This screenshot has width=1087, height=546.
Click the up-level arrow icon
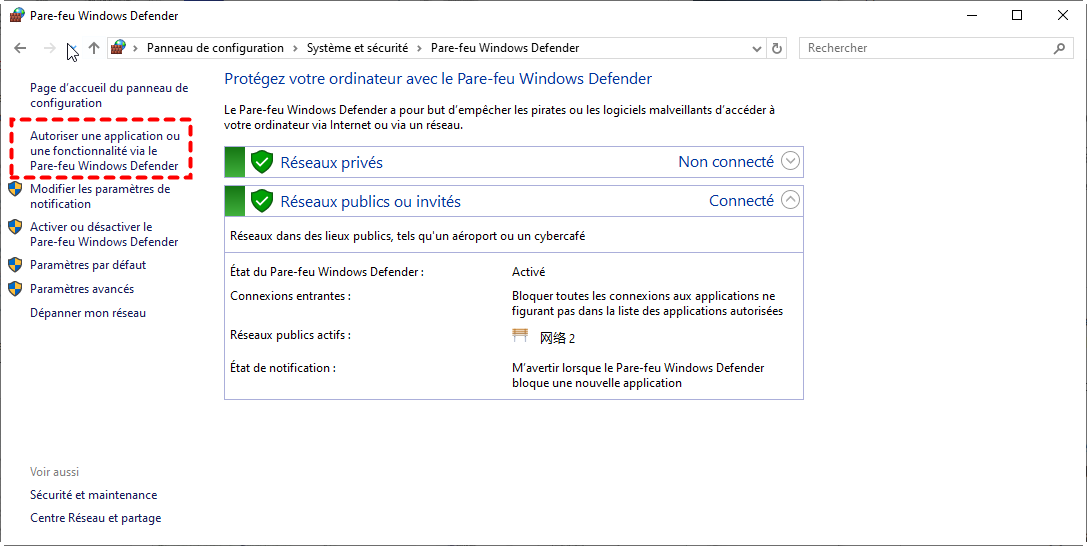(x=94, y=48)
